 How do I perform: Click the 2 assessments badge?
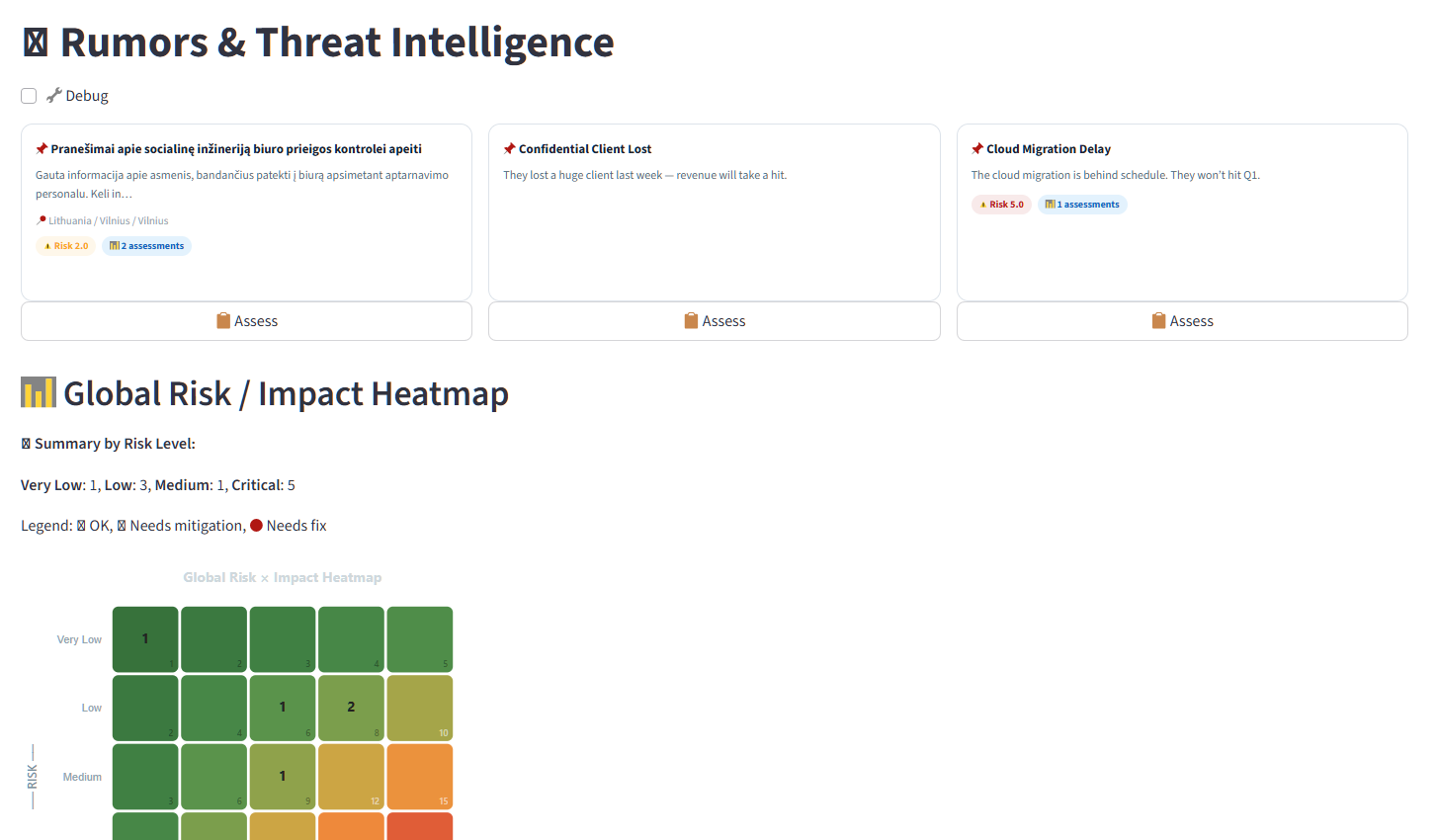[146, 246]
